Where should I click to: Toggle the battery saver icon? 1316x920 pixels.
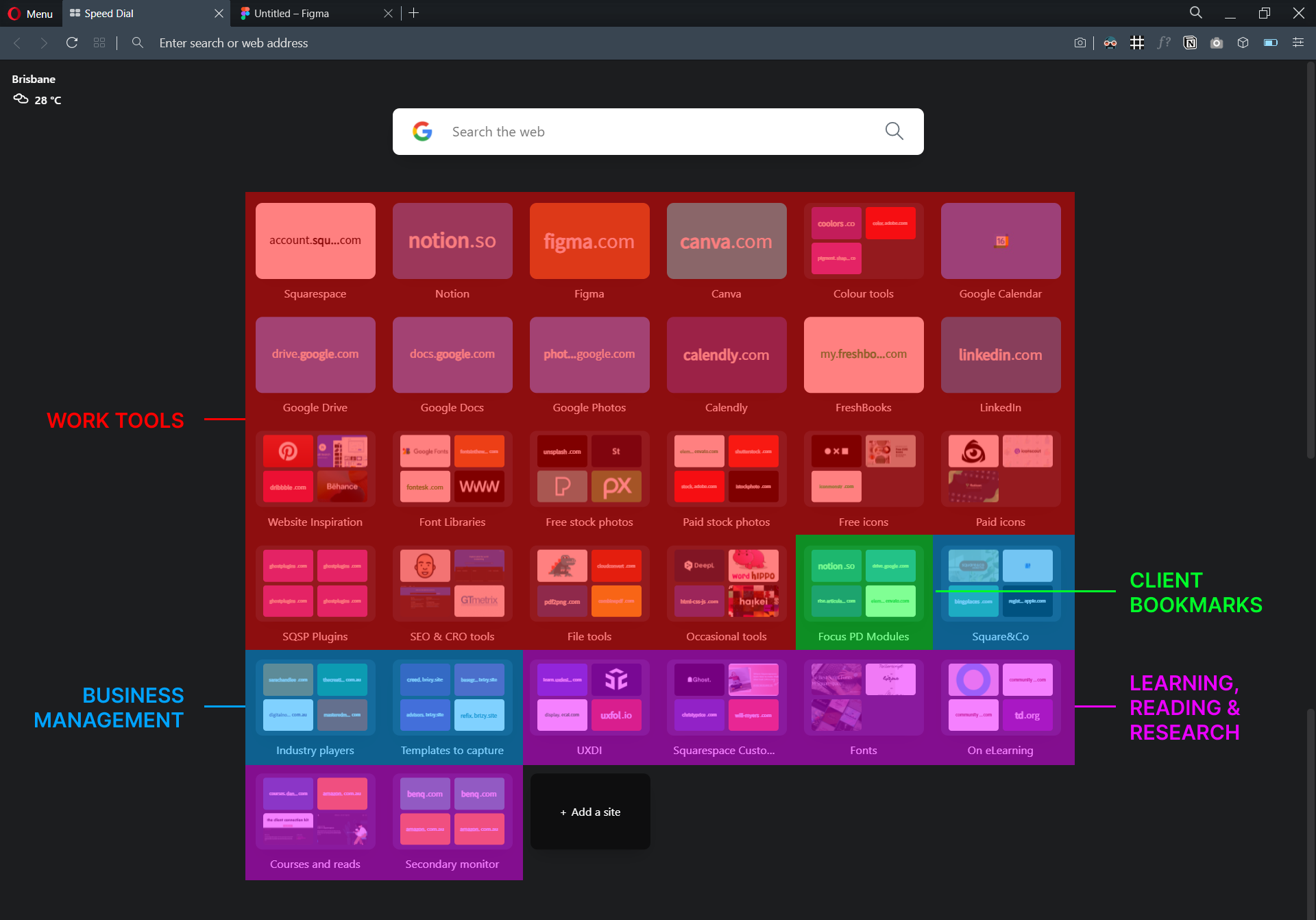pyautogui.click(x=1271, y=43)
